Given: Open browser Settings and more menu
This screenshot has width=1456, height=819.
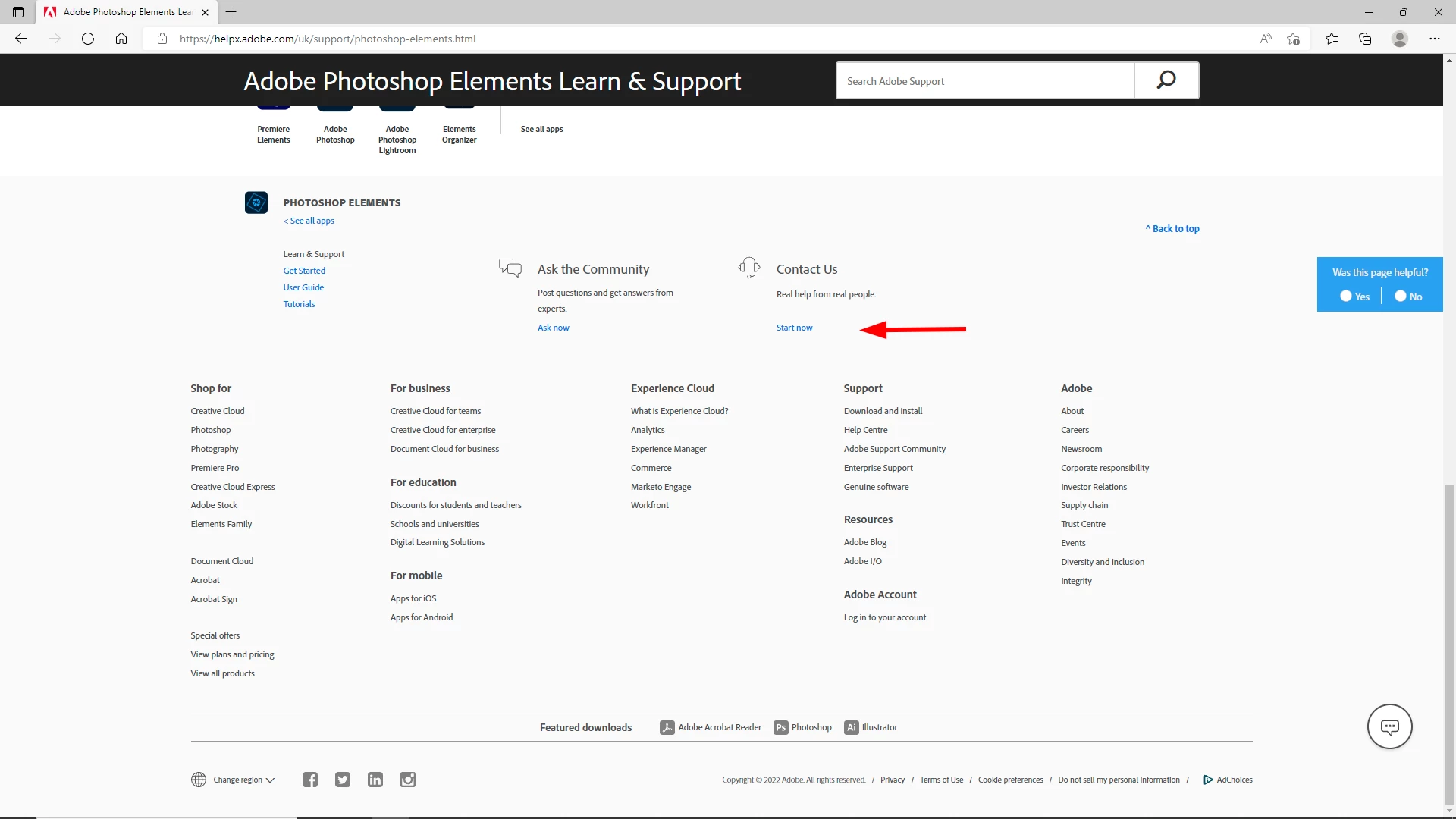Looking at the screenshot, I should [x=1434, y=39].
